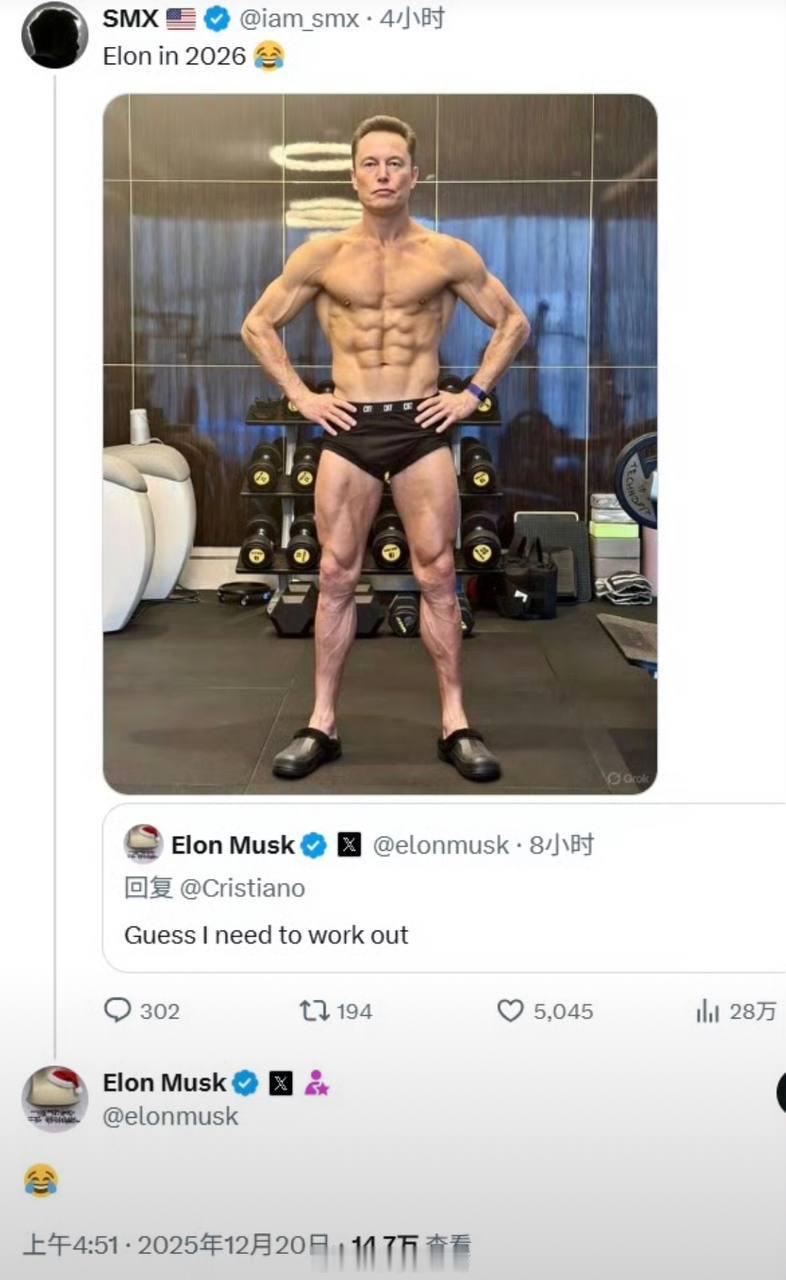Open the muscular Elon gym image
Screen dimensions: 786x1280
pyautogui.click(x=380, y=444)
